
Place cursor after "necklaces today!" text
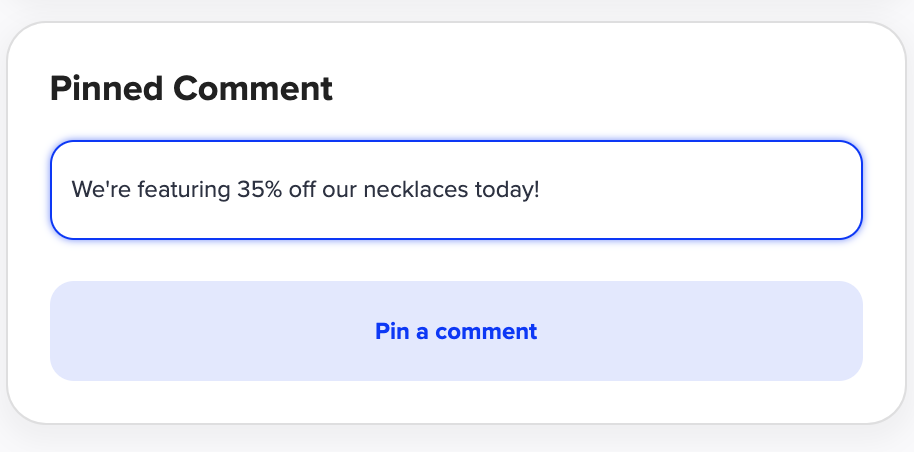(541, 189)
